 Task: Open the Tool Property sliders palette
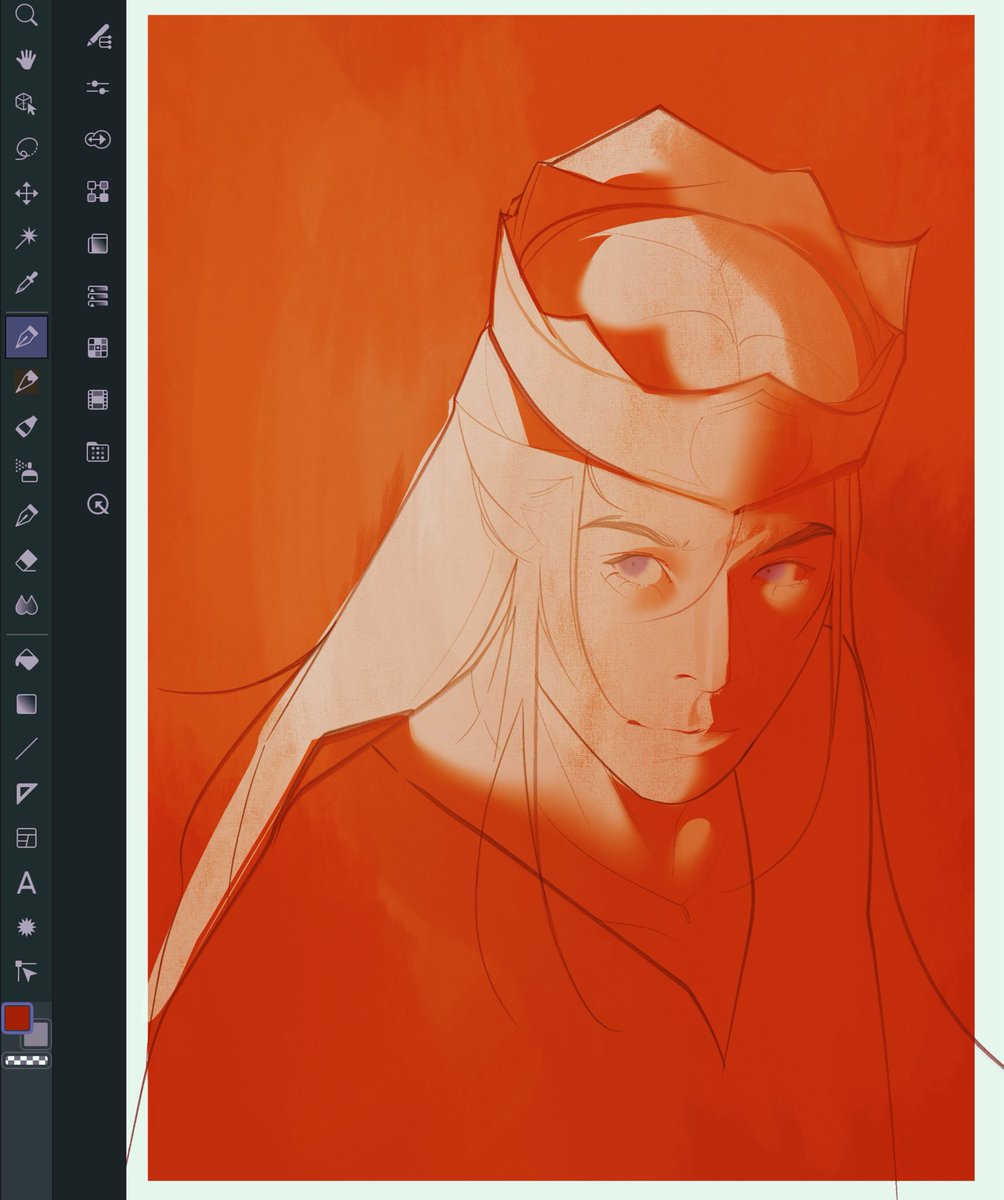tap(98, 88)
